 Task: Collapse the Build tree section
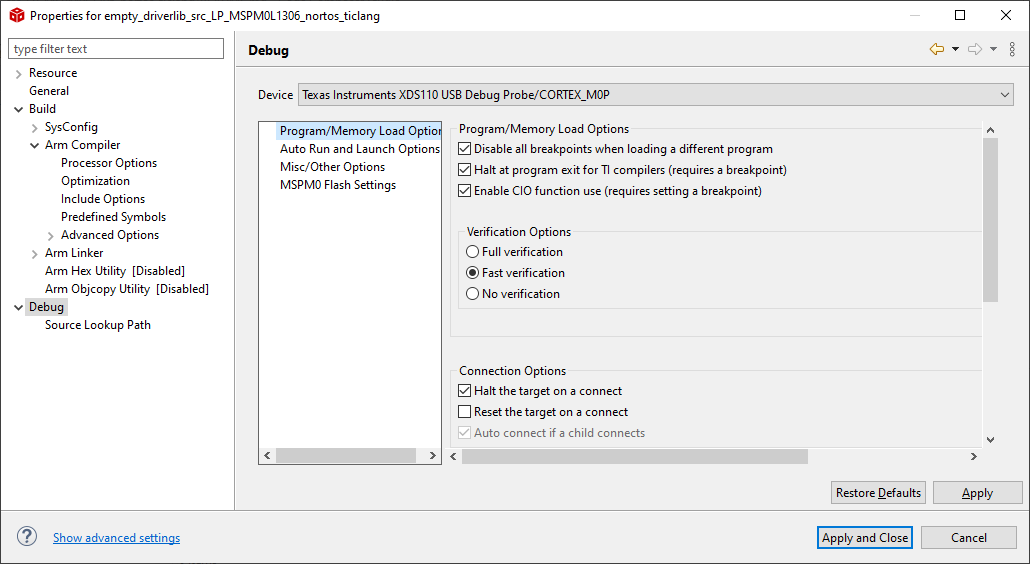click(x=19, y=109)
